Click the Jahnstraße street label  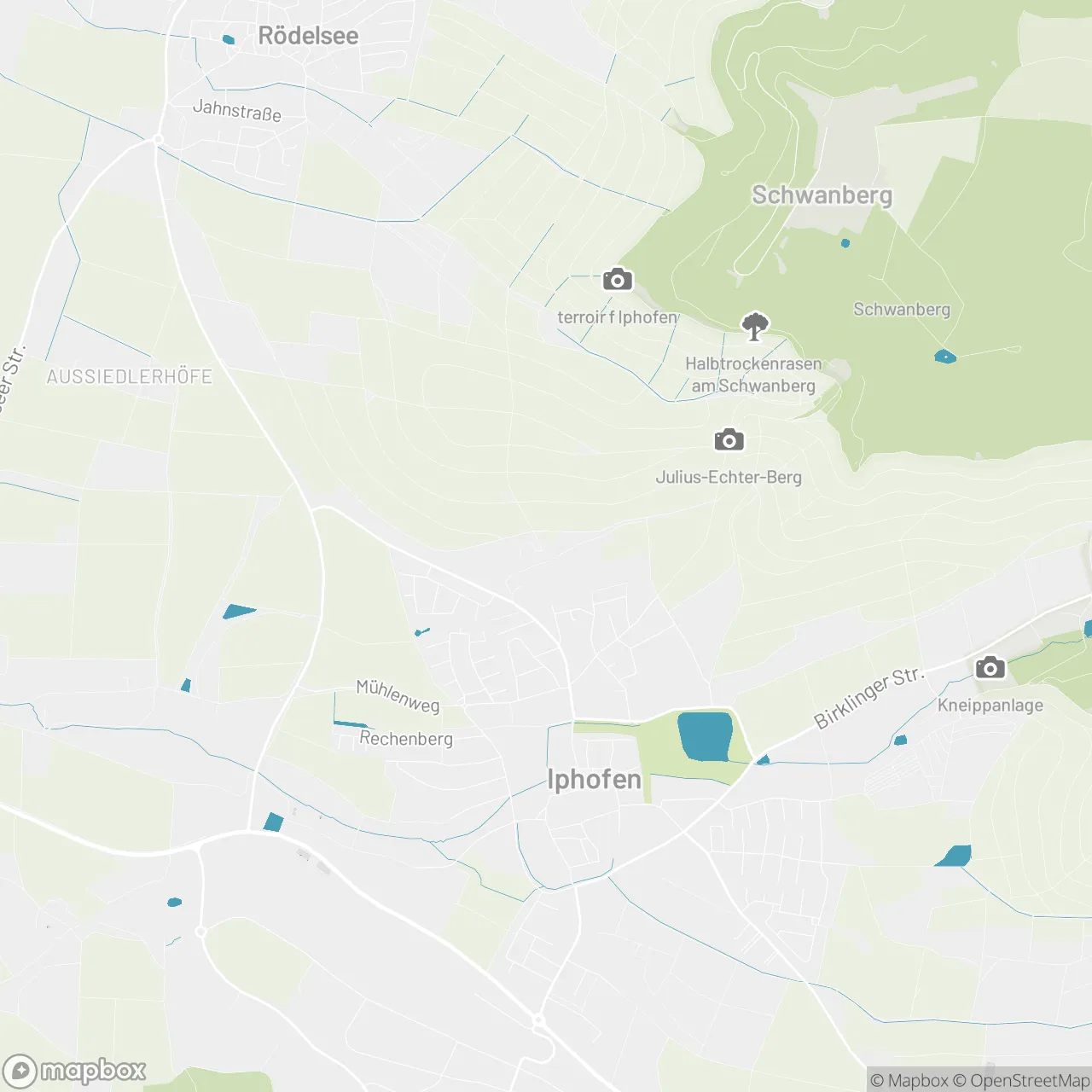point(237,111)
